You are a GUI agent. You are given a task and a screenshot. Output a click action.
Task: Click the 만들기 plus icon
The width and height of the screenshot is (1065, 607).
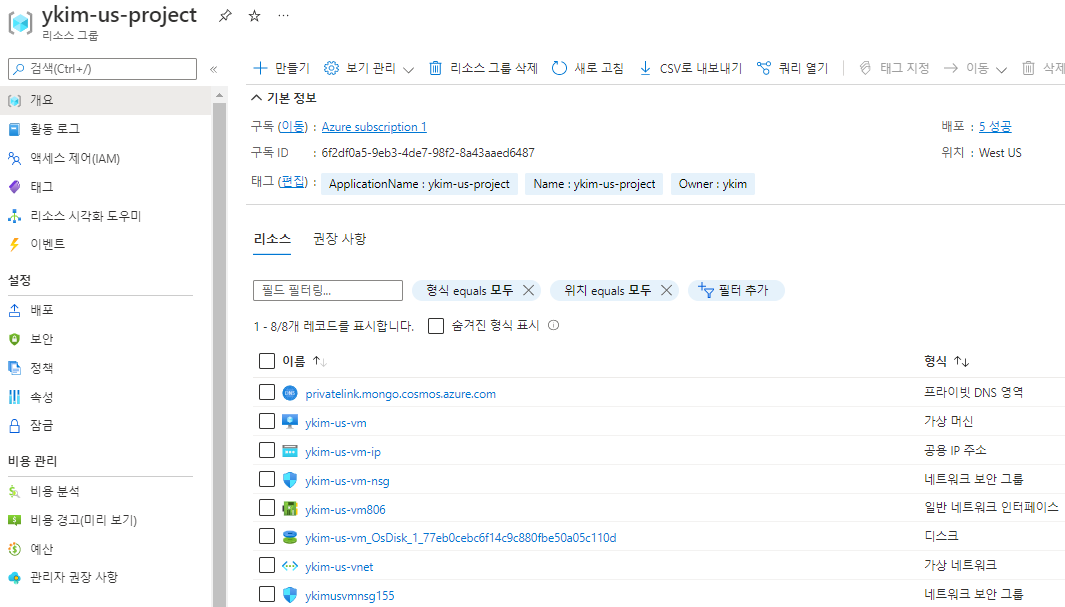coord(260,68)
